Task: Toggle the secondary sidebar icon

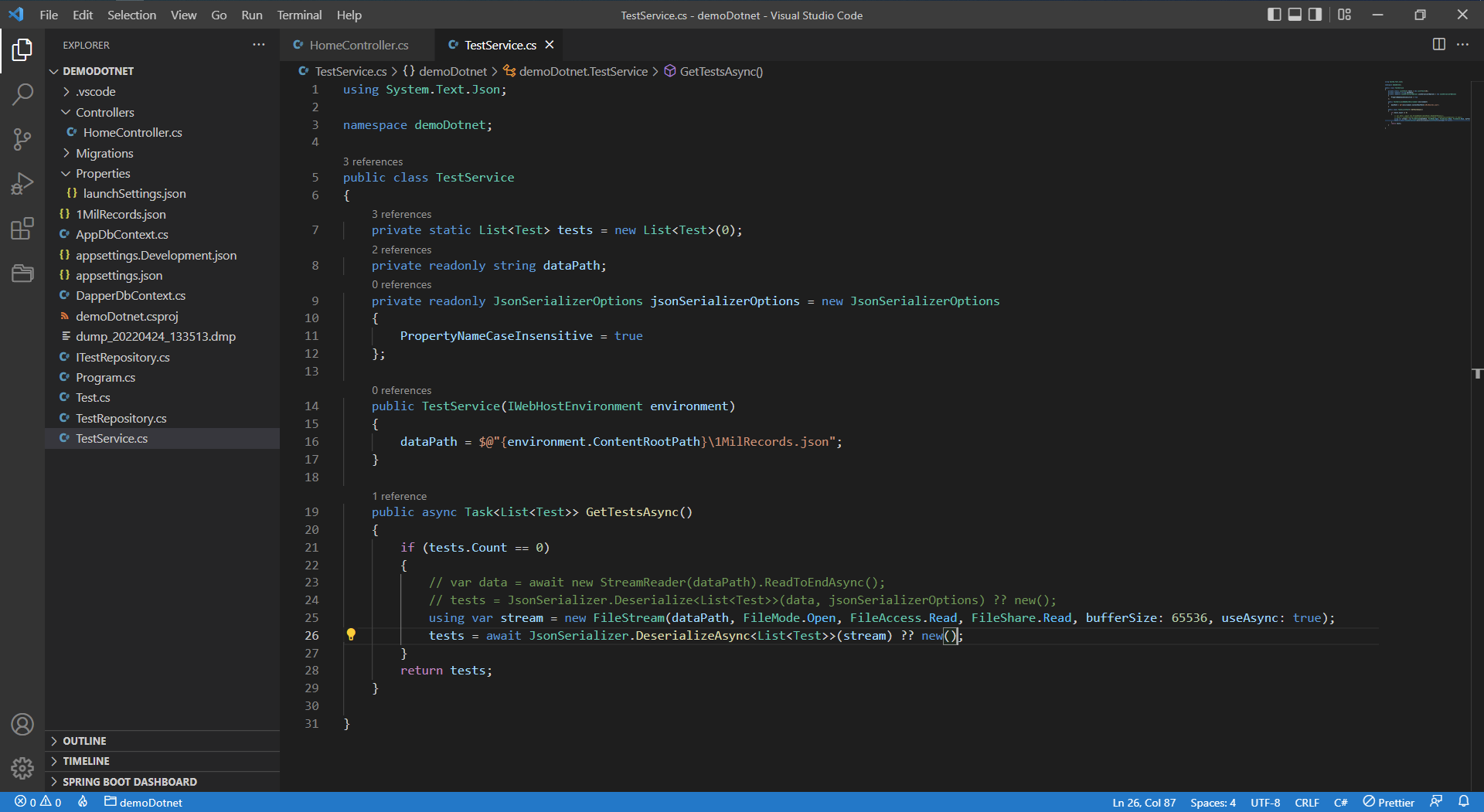Action: 1313,15
